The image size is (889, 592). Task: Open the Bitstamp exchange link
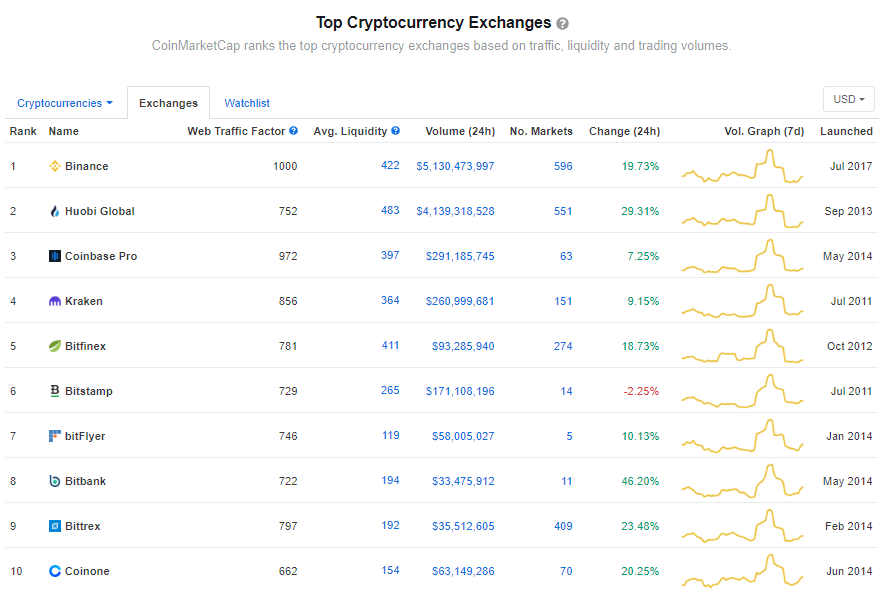(x=88, y=391)
